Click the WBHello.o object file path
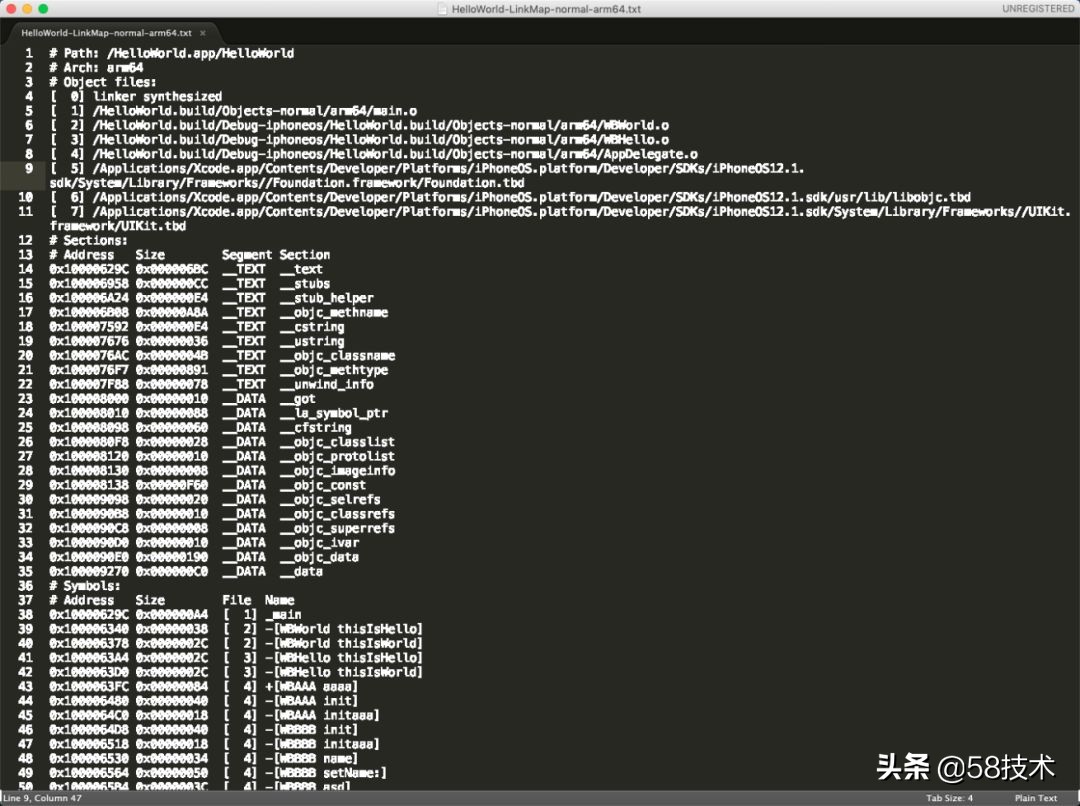 click(381, 140)
